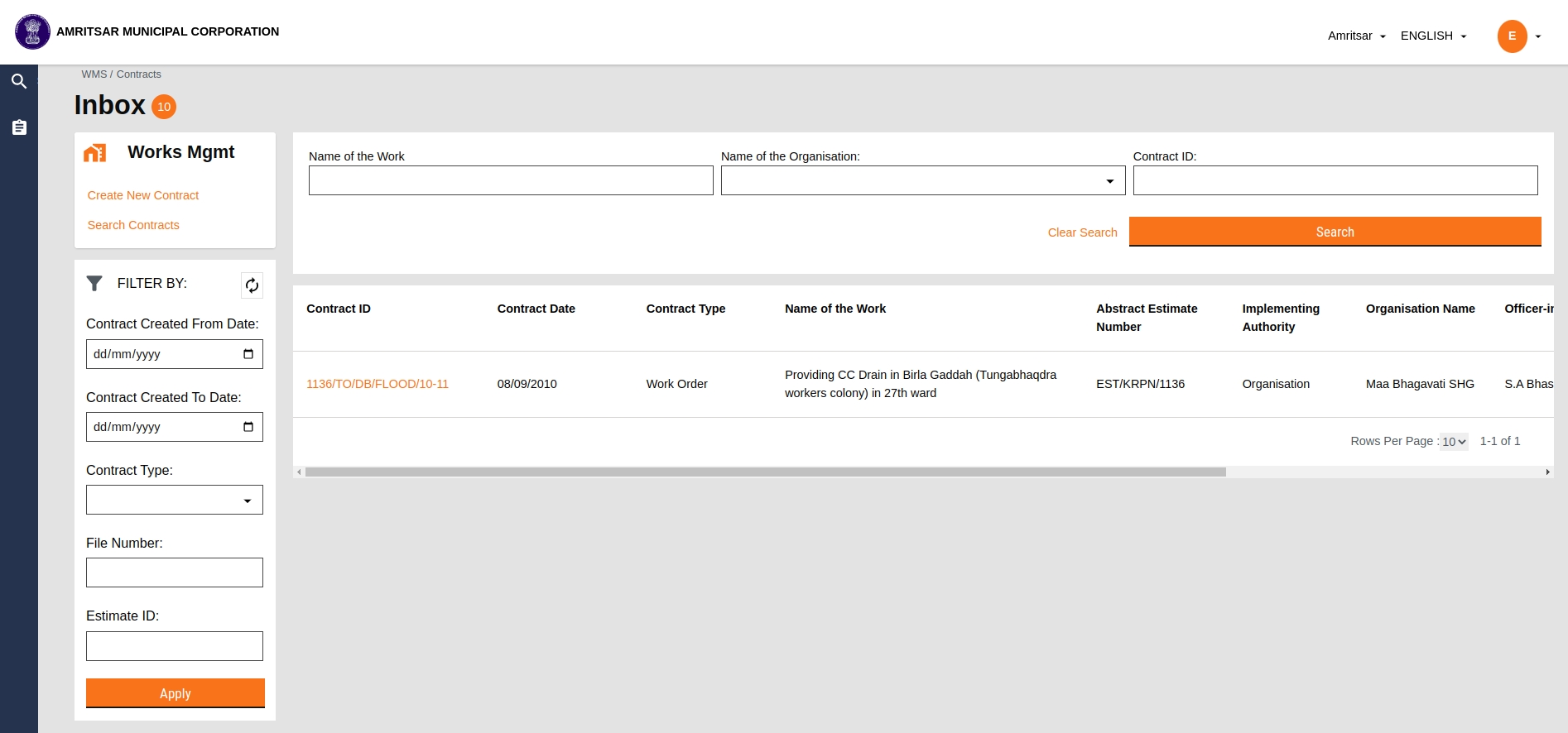
Task: Open the ENGLISH language dropdown
Action: click(1433, 36)
